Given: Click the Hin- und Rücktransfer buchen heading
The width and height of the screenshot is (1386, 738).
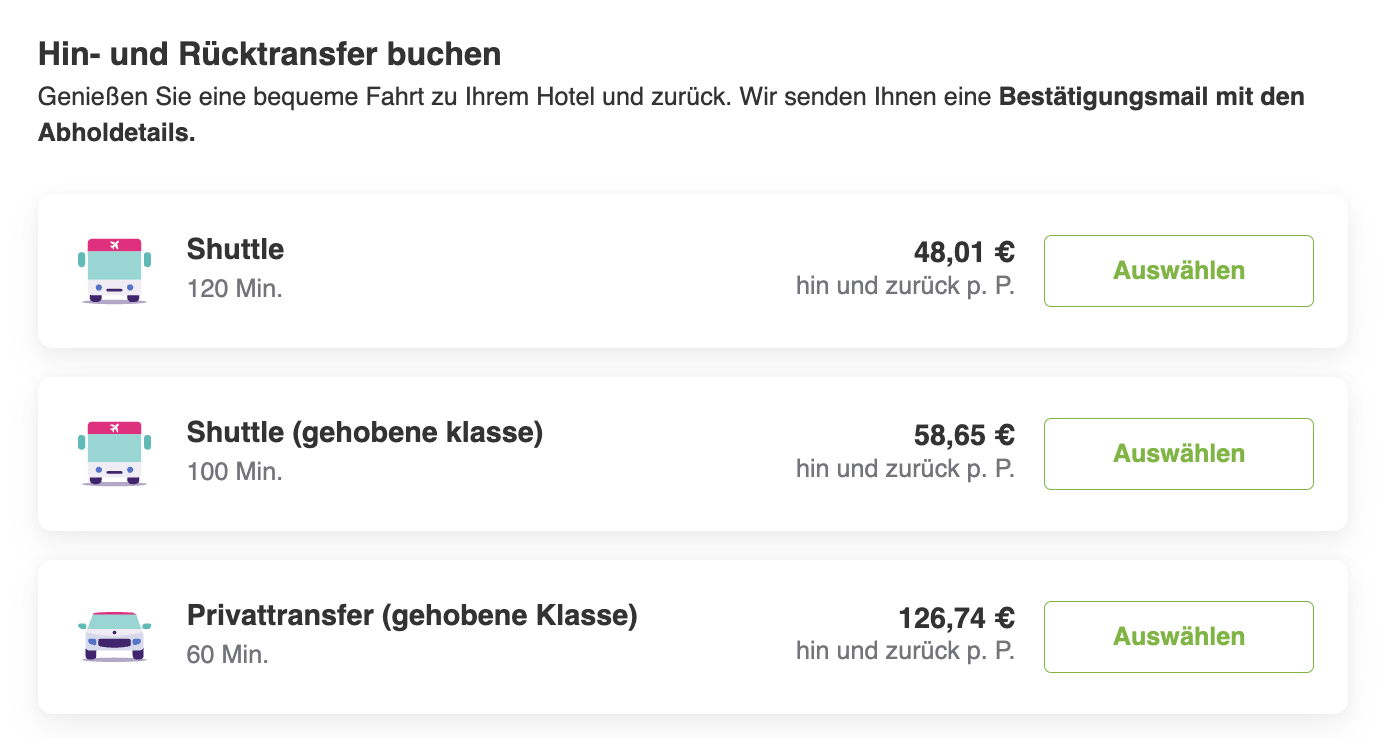Looking at the screenshot, I should pos(270,54).
